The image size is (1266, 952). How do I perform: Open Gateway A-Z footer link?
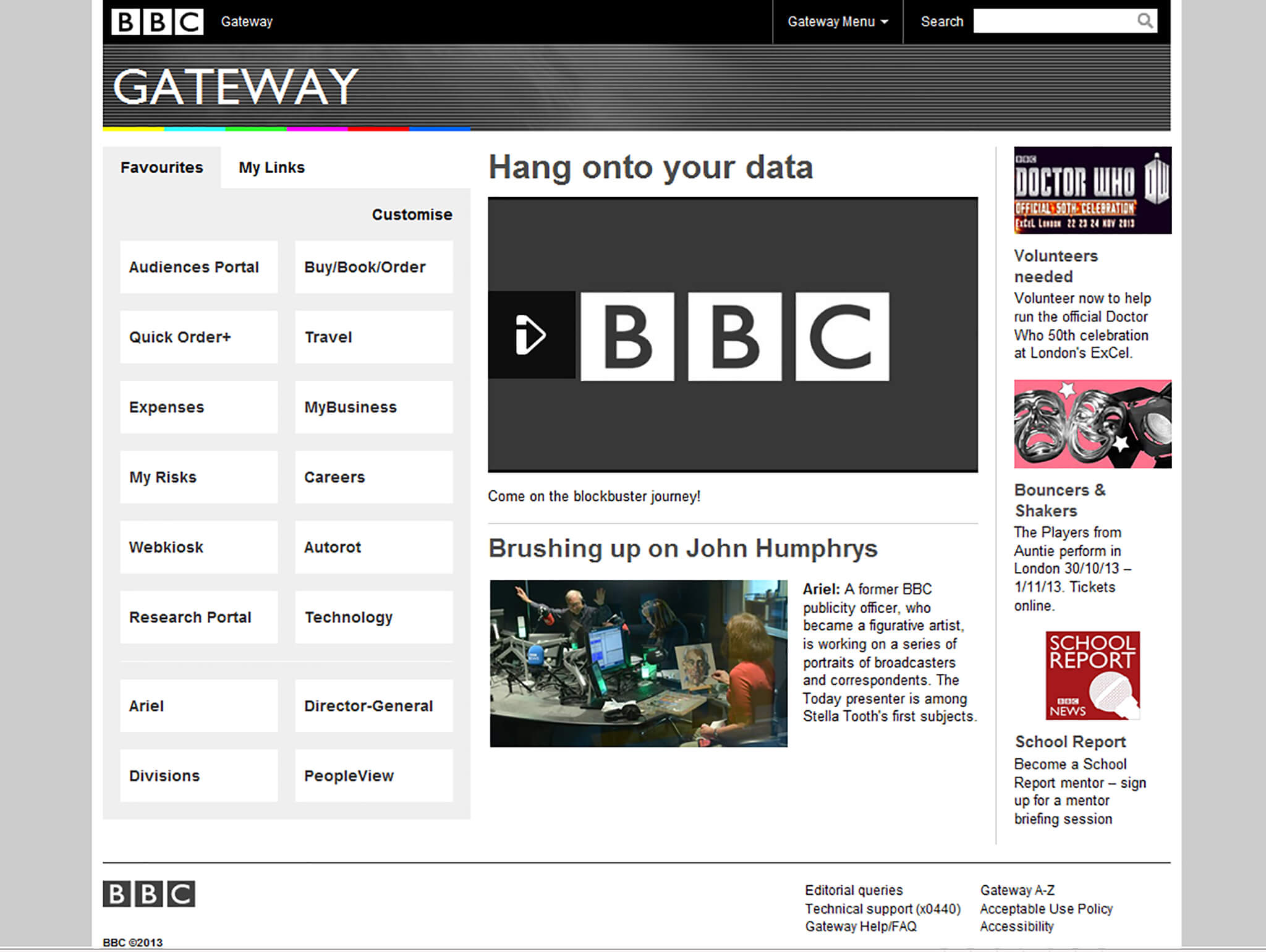pos(1017,890)
